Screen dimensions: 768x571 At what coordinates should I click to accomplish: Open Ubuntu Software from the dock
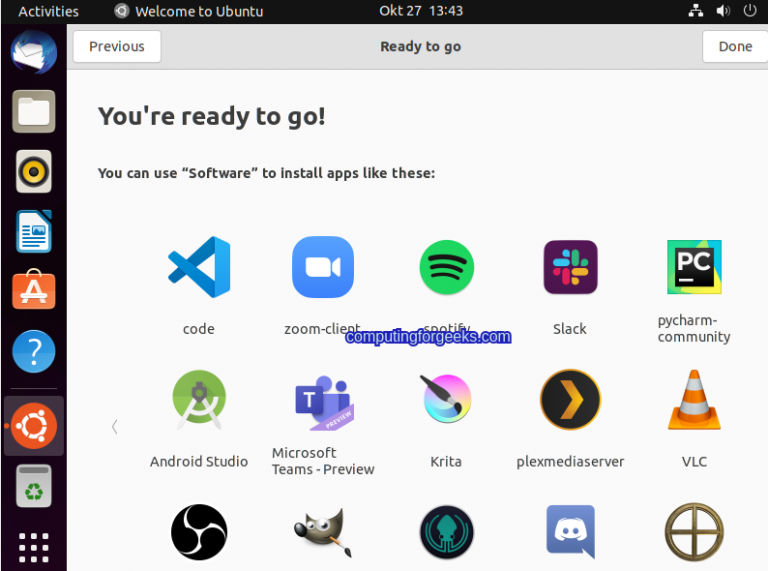pos(34,290)
